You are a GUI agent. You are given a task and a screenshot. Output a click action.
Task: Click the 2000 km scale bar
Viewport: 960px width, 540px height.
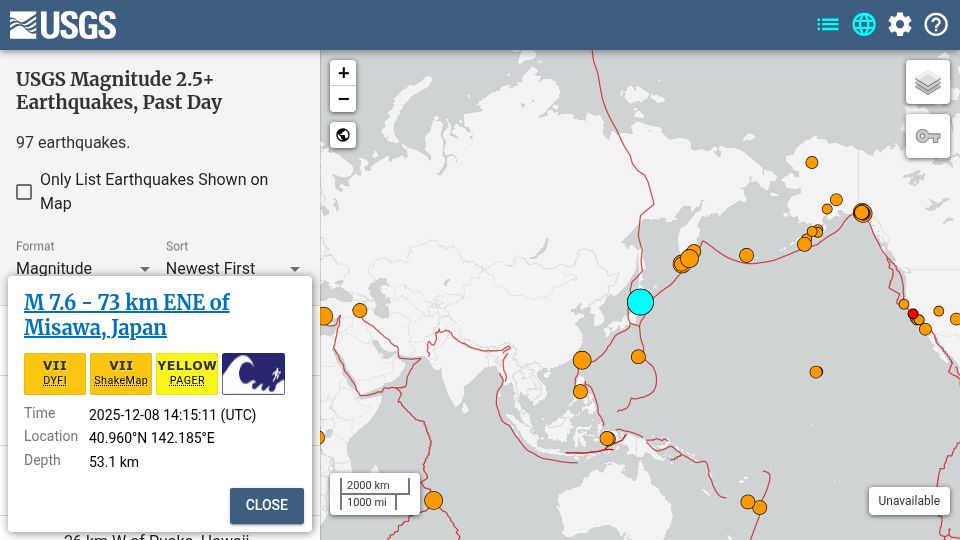pyautogui.click(x=375, y=486)
